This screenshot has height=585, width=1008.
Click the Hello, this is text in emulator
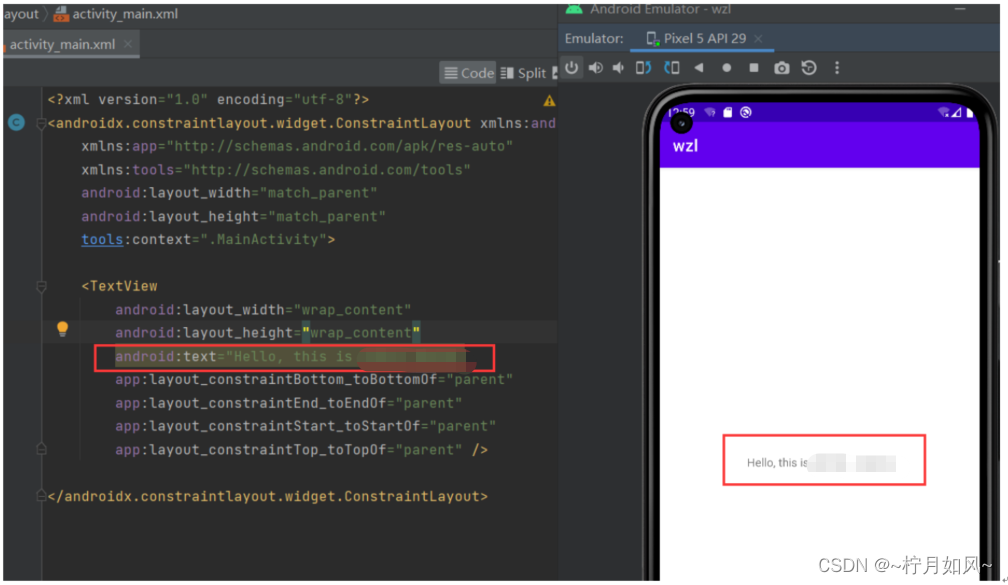(x=777, y=463)
